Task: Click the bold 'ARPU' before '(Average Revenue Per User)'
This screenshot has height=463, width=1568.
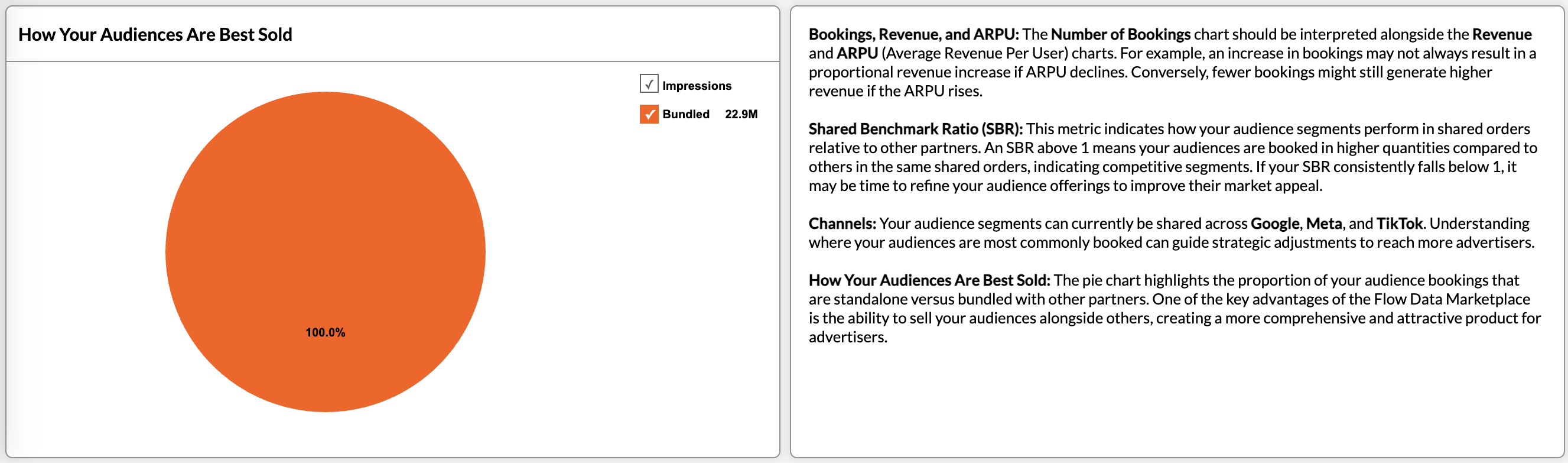Action: (857, 54)
